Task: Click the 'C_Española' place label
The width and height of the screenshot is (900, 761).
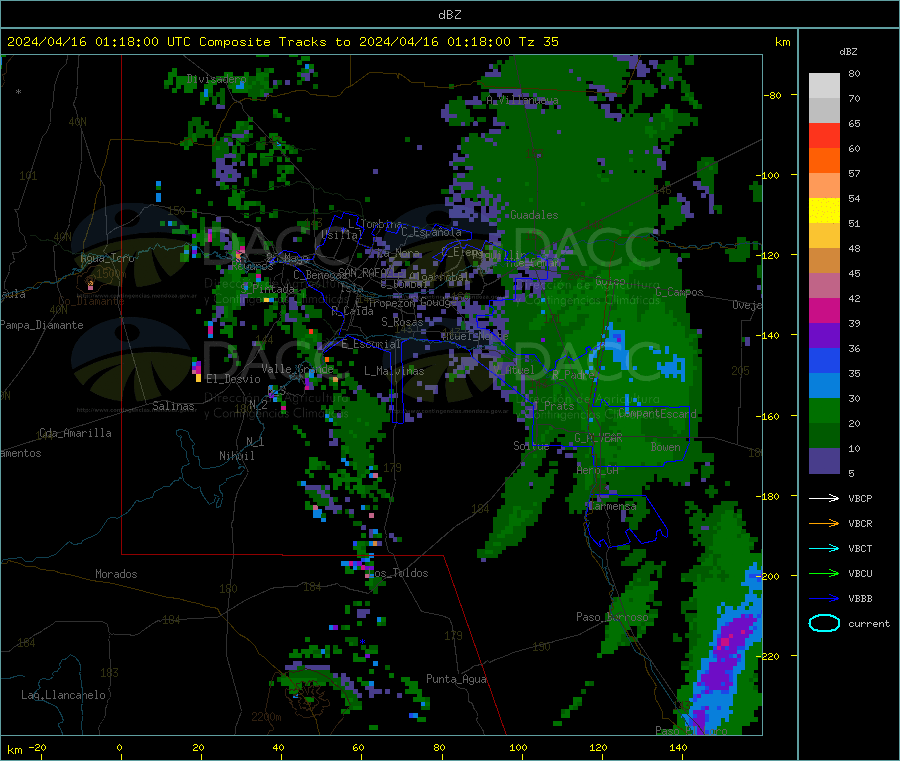Action: coord(431,232)
